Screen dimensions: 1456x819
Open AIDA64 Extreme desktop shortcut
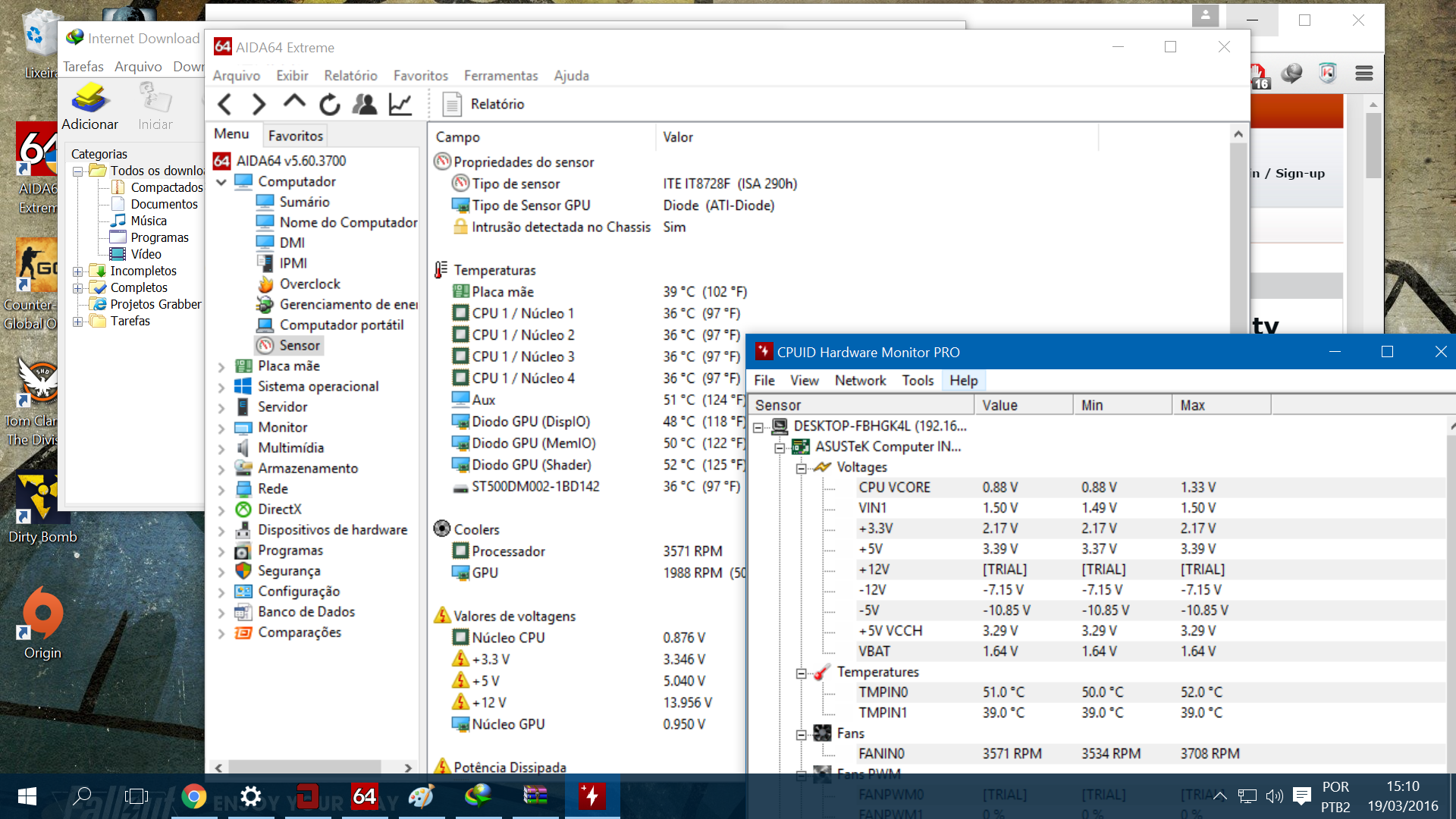pos(36,168)
